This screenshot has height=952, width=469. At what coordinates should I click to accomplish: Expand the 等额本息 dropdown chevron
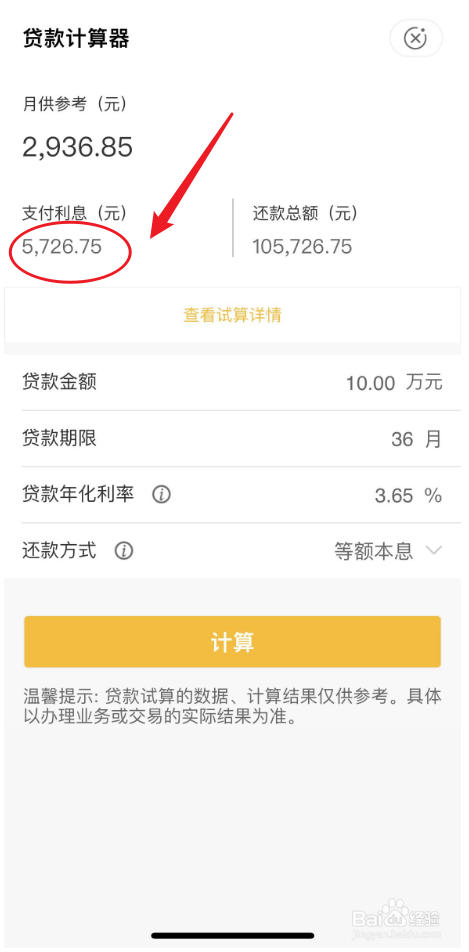coord(434,551)
